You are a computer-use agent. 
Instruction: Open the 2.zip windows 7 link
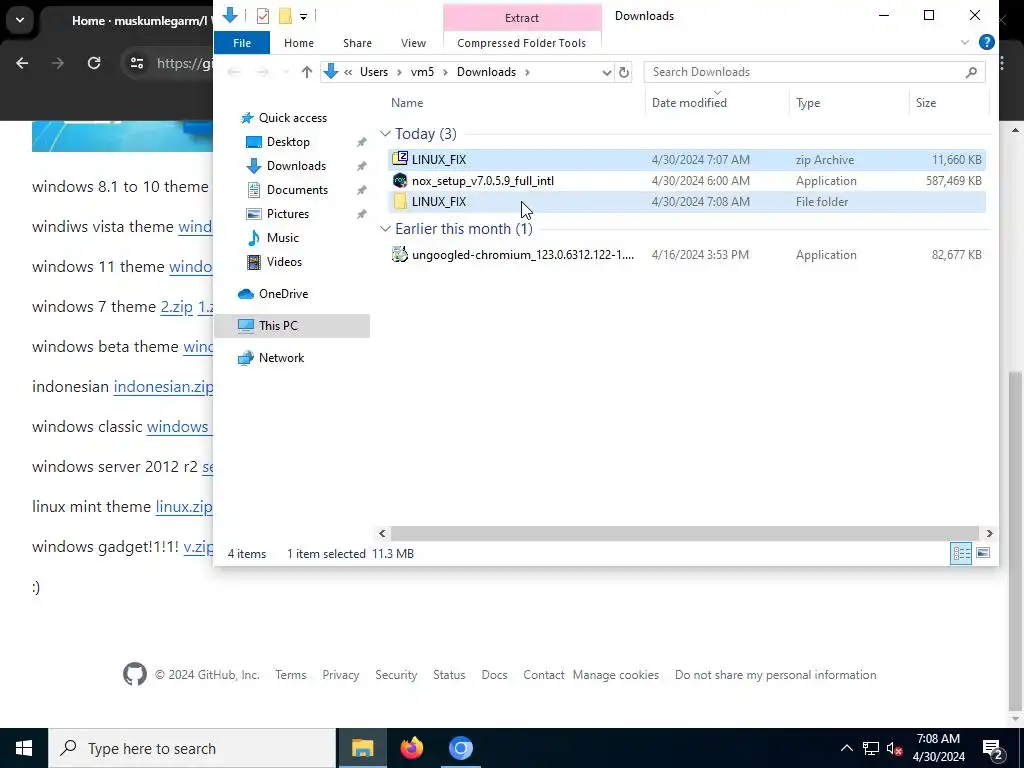177,306
